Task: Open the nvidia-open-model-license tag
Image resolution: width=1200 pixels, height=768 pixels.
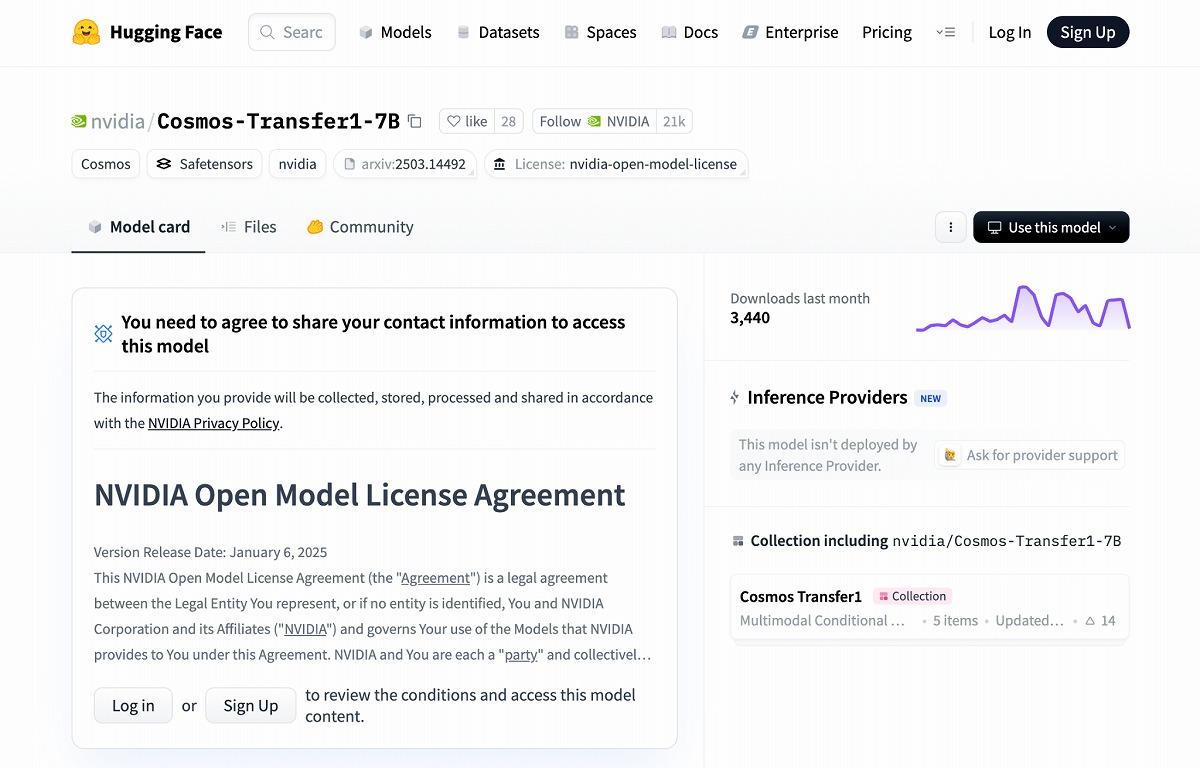Action: 616,164
